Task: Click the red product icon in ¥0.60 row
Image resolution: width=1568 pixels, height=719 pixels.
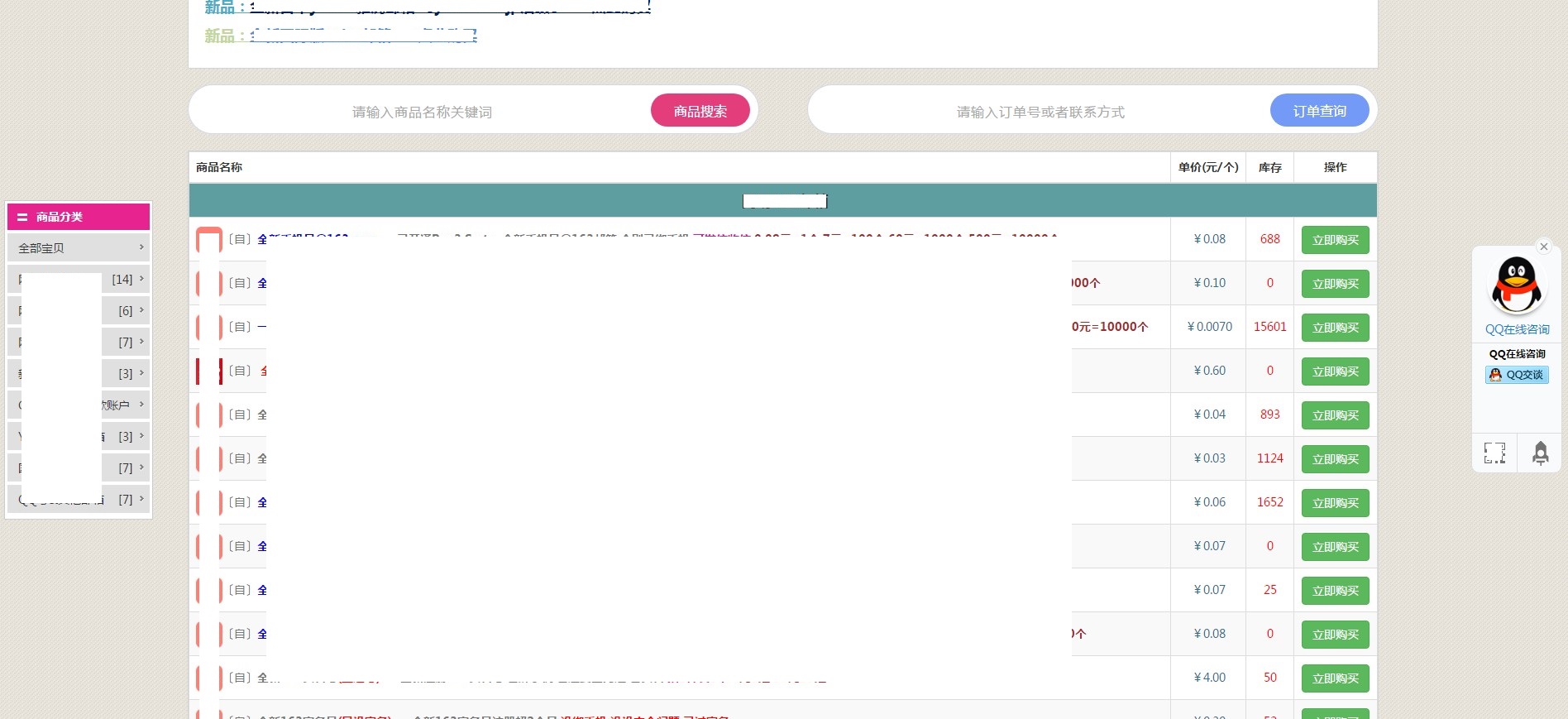Action: point(209,371)
